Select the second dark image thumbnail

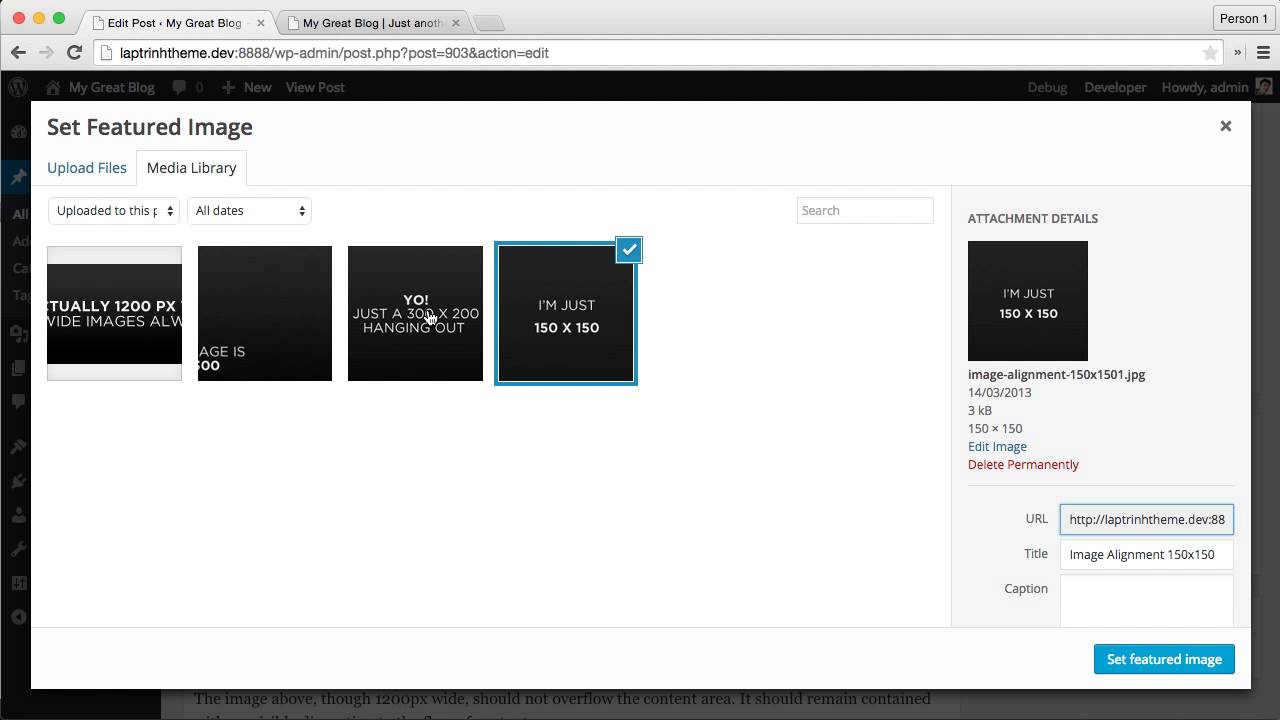tap(265, 313)
